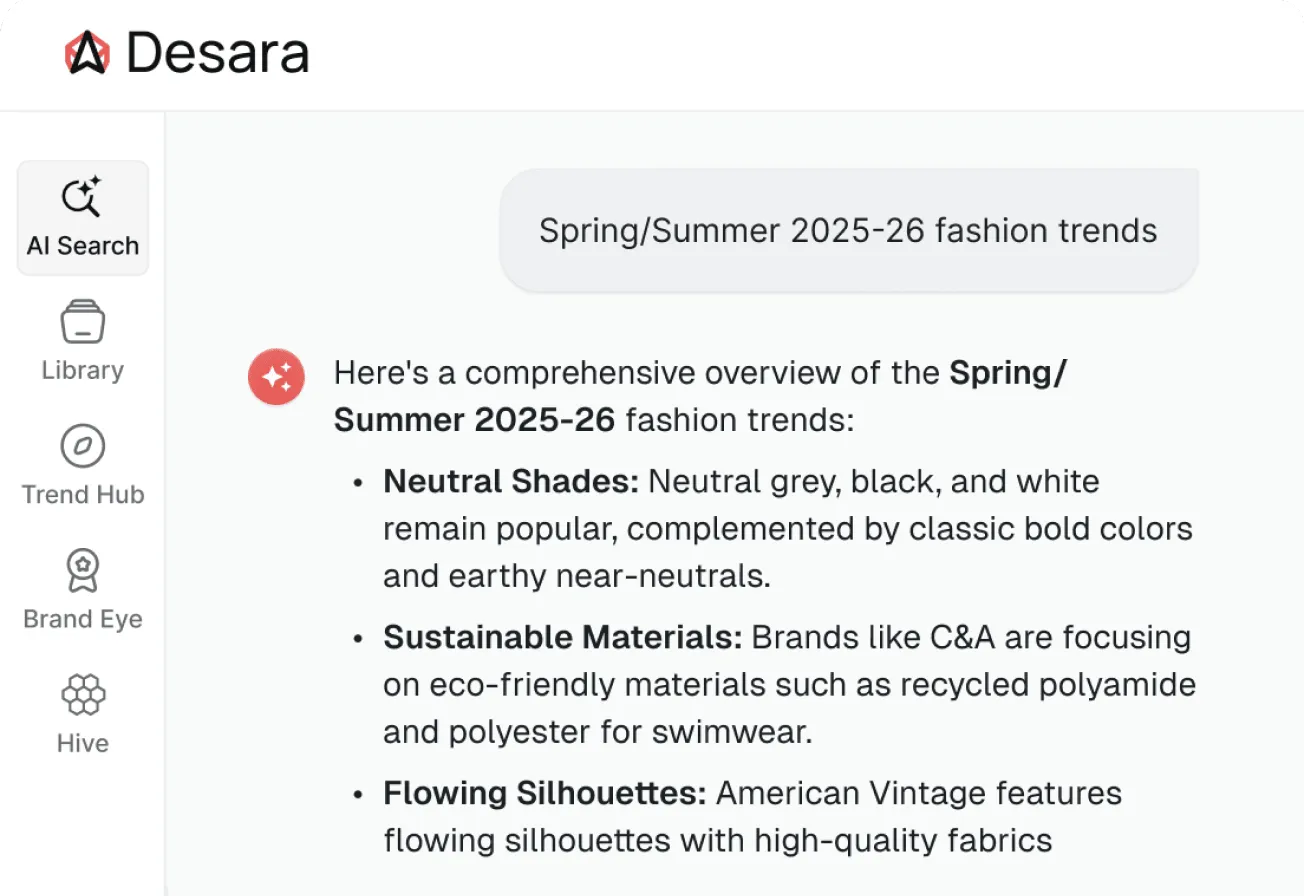Select the AI Search magnifier icon

(82, 197)
